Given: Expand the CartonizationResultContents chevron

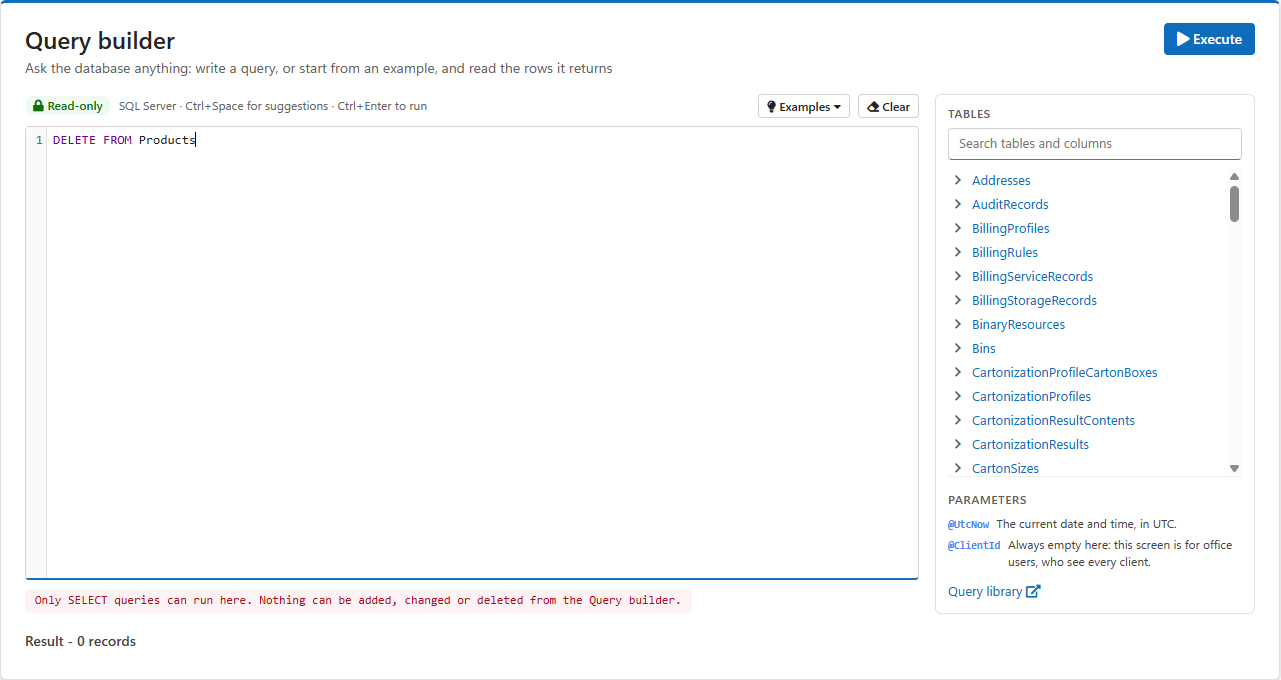Looking at the screenshot, I should [x=958, y=420].
